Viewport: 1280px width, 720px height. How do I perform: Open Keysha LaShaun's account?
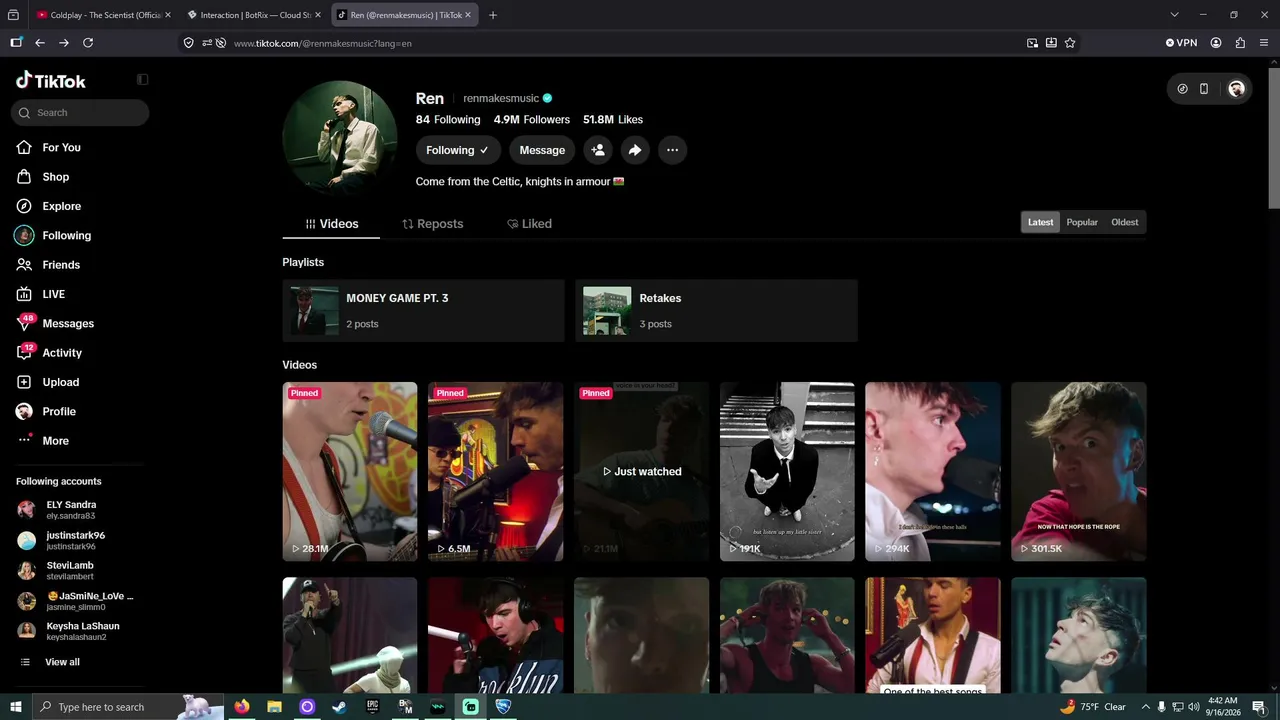[x=70, y=631]
